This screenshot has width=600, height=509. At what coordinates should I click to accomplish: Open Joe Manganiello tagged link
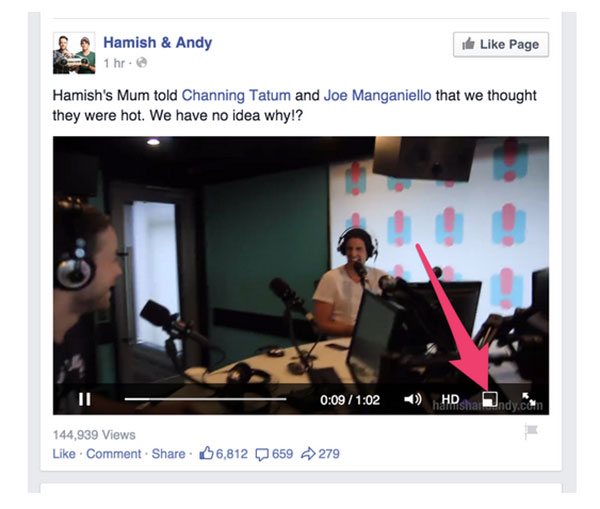377,95
